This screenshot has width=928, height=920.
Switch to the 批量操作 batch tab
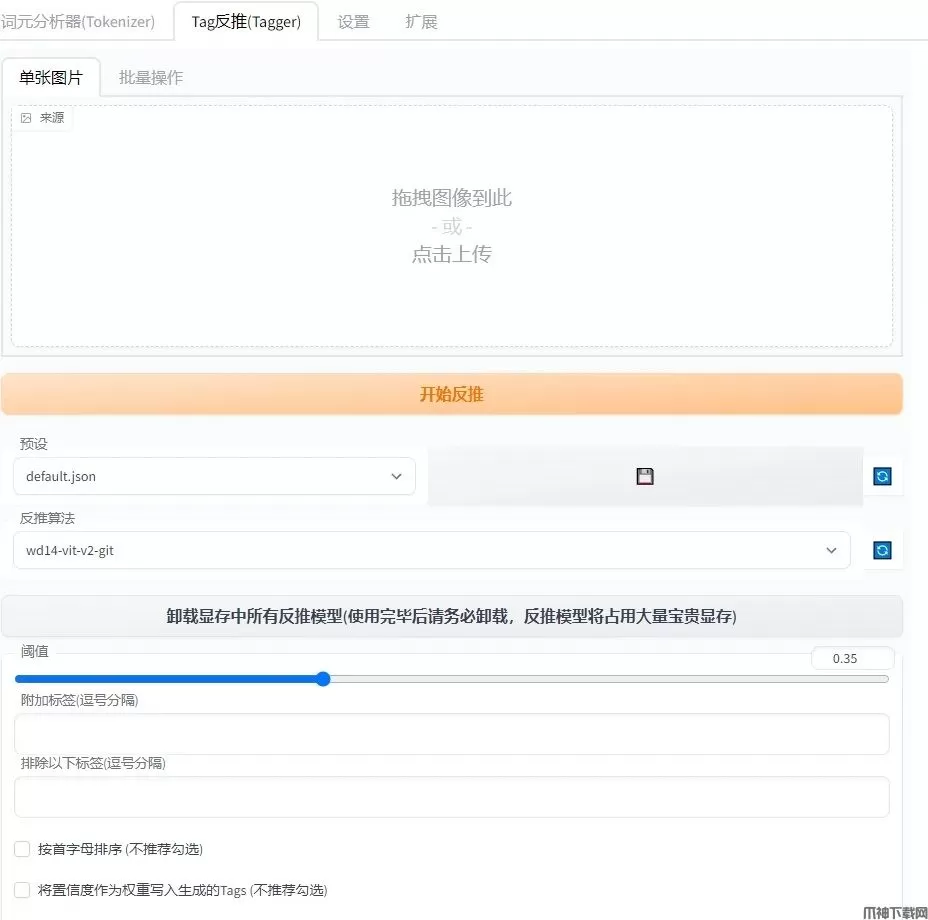(x=151, y=78)
